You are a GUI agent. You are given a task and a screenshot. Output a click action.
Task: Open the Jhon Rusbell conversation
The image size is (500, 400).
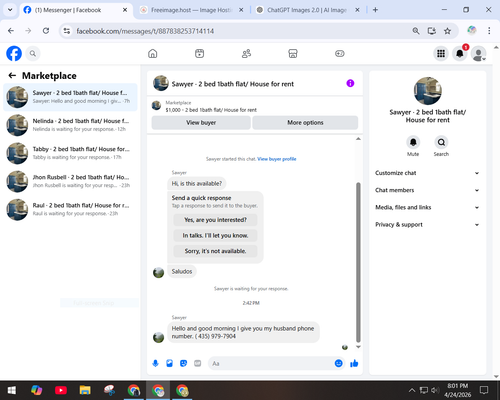(70, 181)
